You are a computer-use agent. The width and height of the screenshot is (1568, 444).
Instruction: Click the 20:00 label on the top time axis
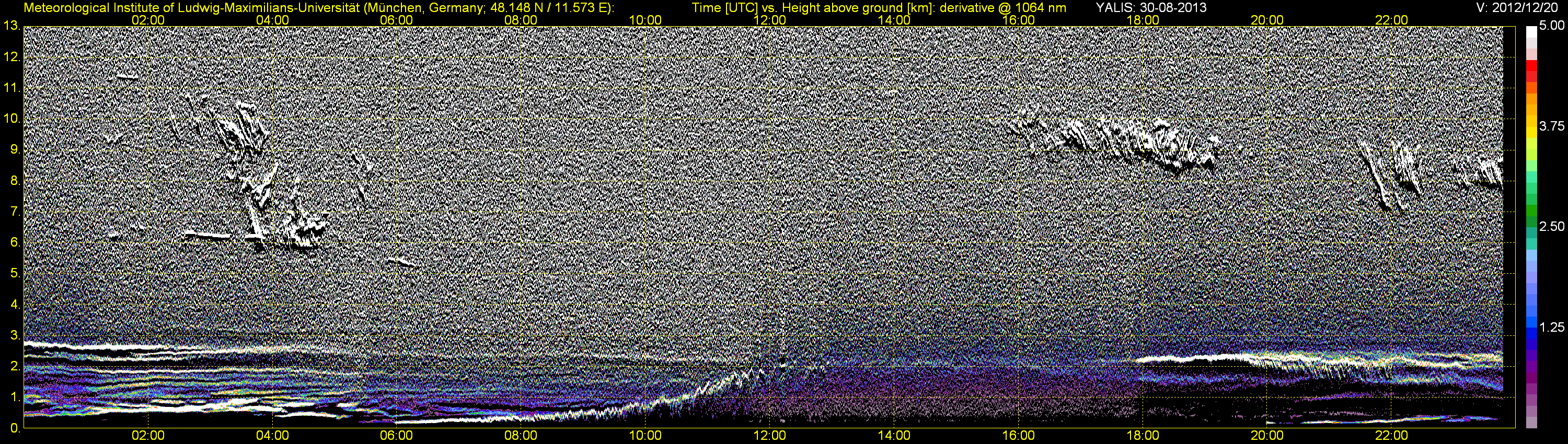(1267, 20)
